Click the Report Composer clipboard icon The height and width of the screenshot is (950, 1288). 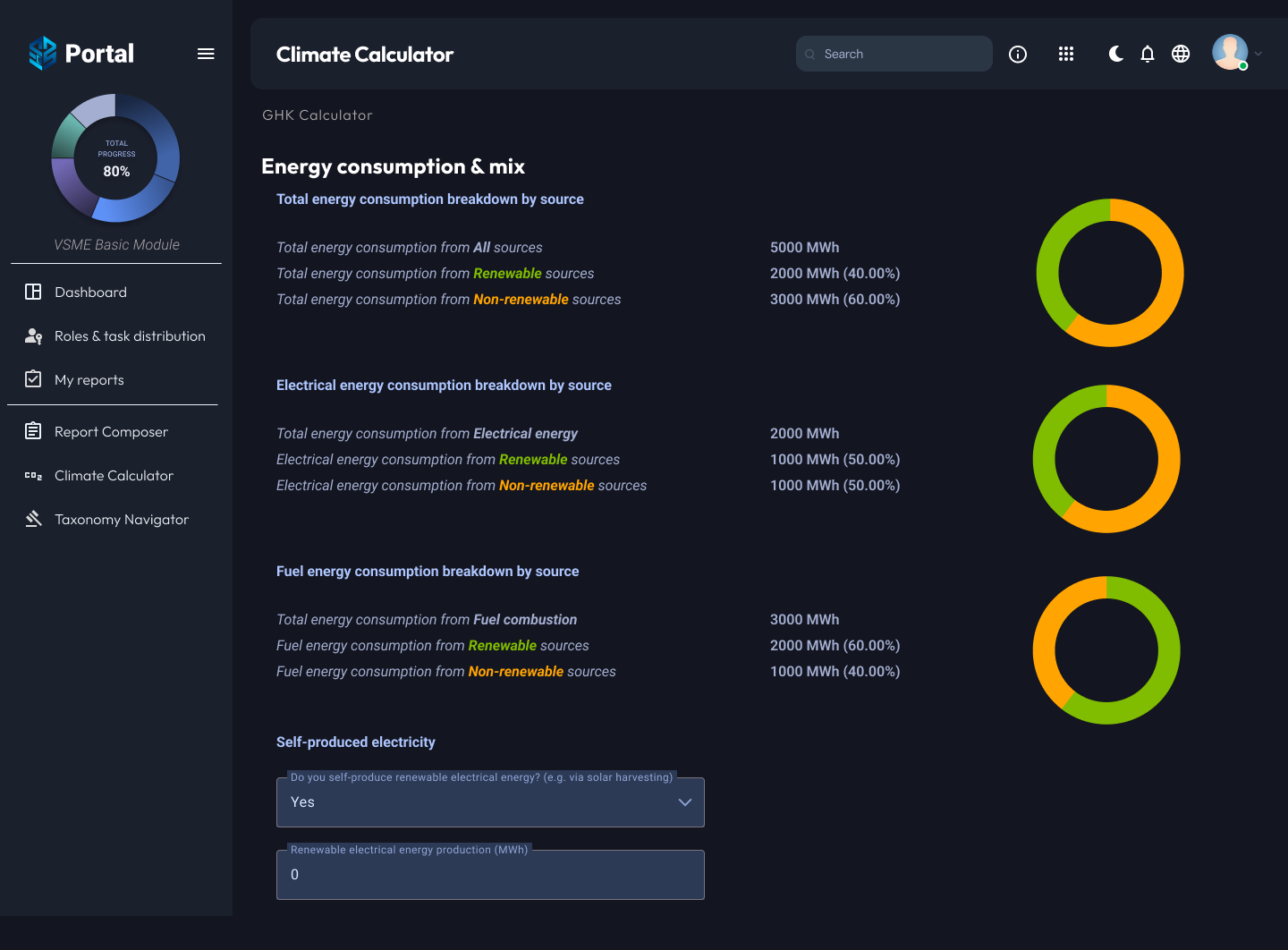(x=33, y=430)
